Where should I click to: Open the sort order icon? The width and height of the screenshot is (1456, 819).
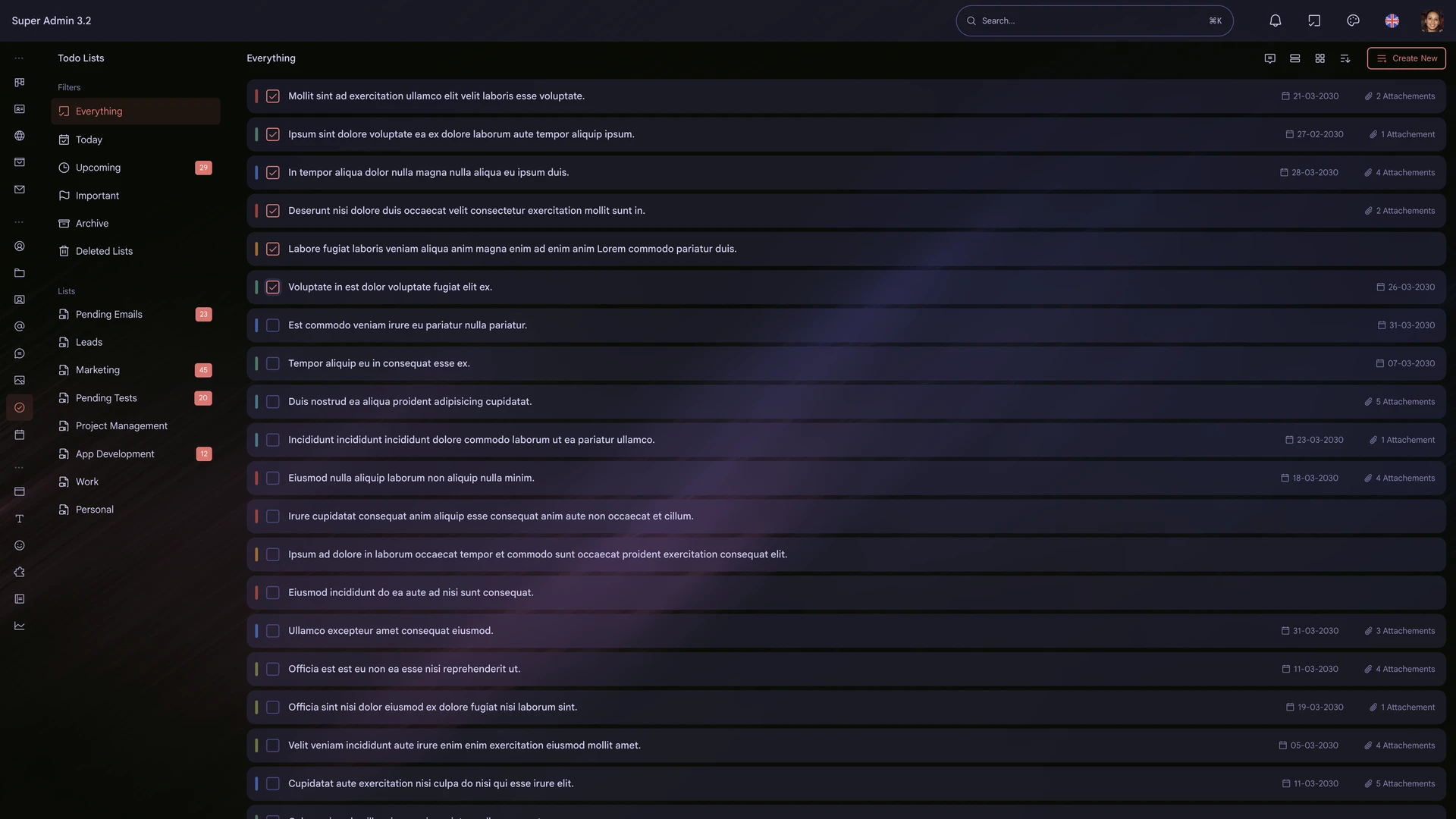coord(1345,58)
